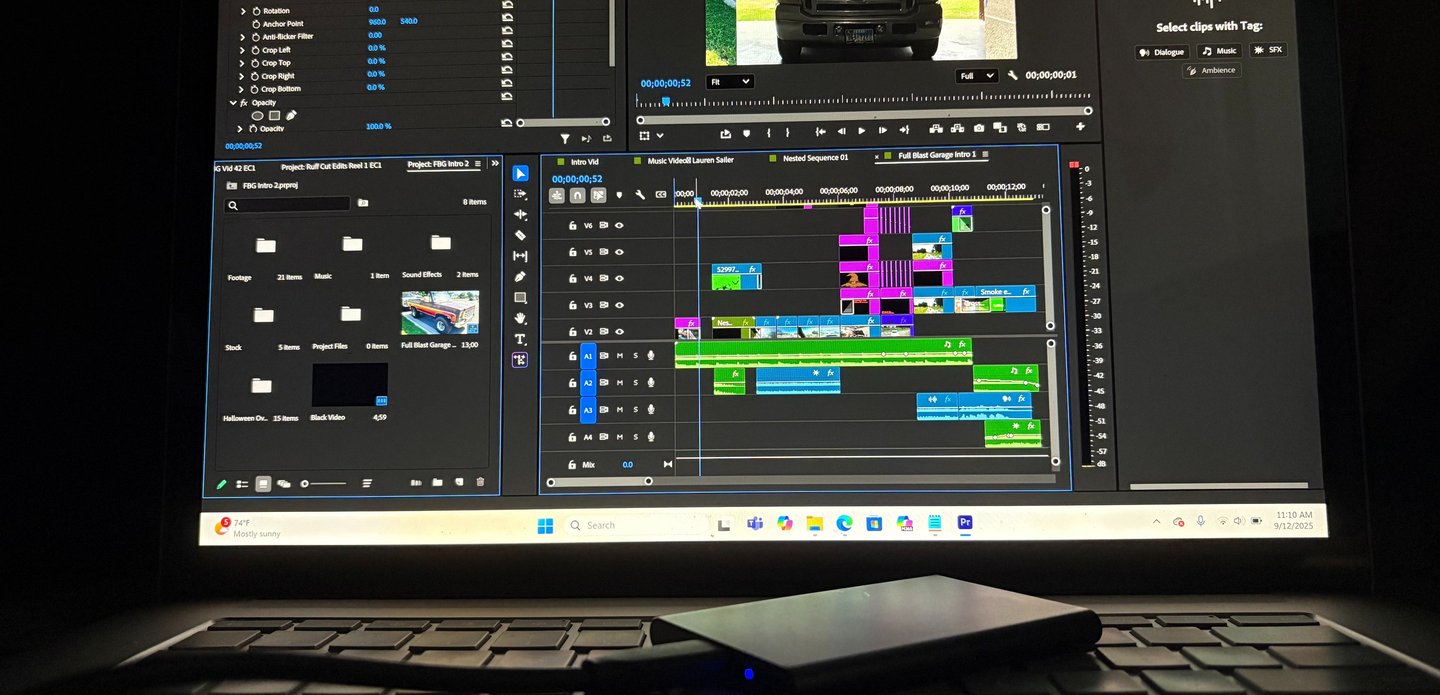
Task: Delete selected item with trash icon
Action: [x=480, y=482]
